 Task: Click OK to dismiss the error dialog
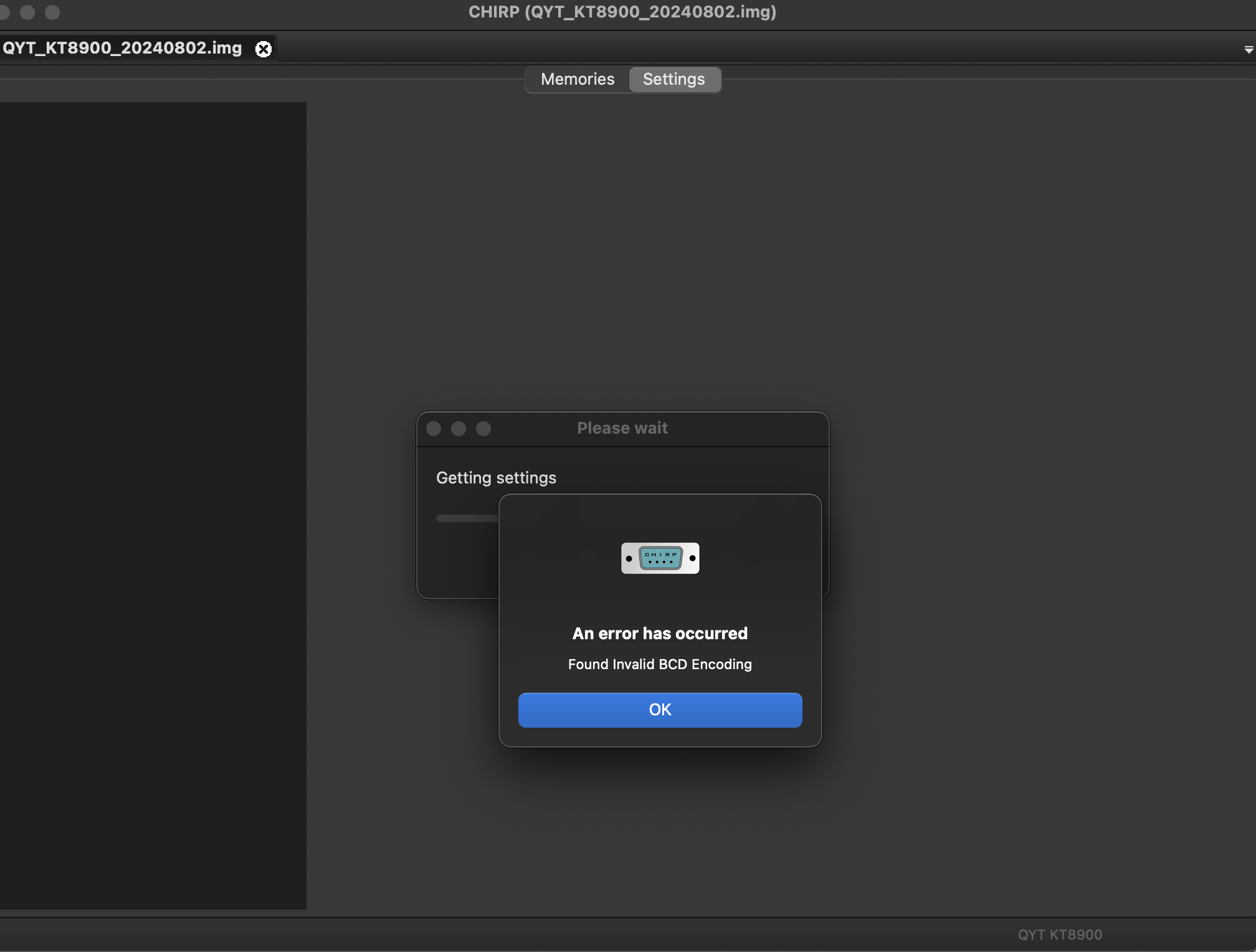(x=660, y=710)
